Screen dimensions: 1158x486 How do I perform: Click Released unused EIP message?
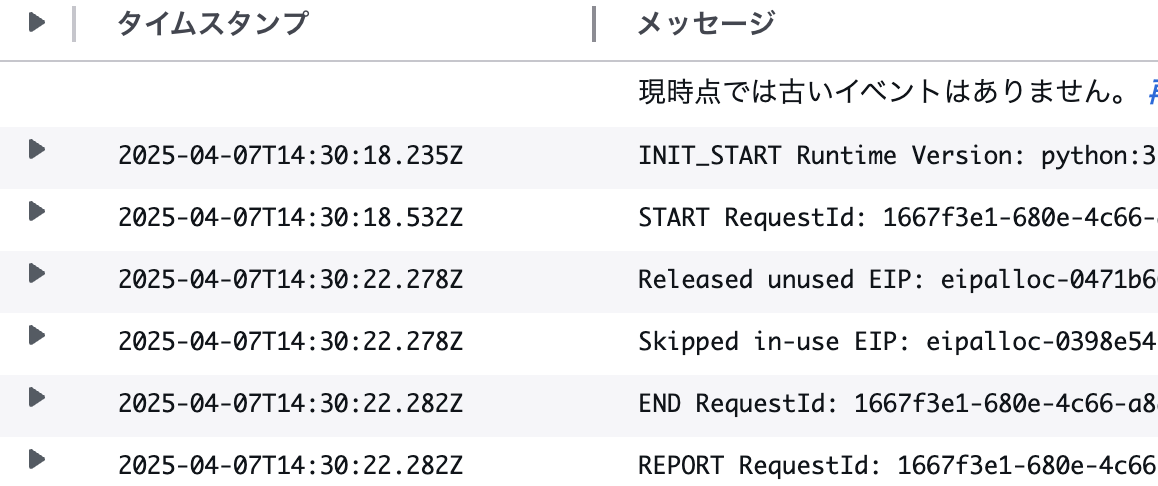click(898, 280)
